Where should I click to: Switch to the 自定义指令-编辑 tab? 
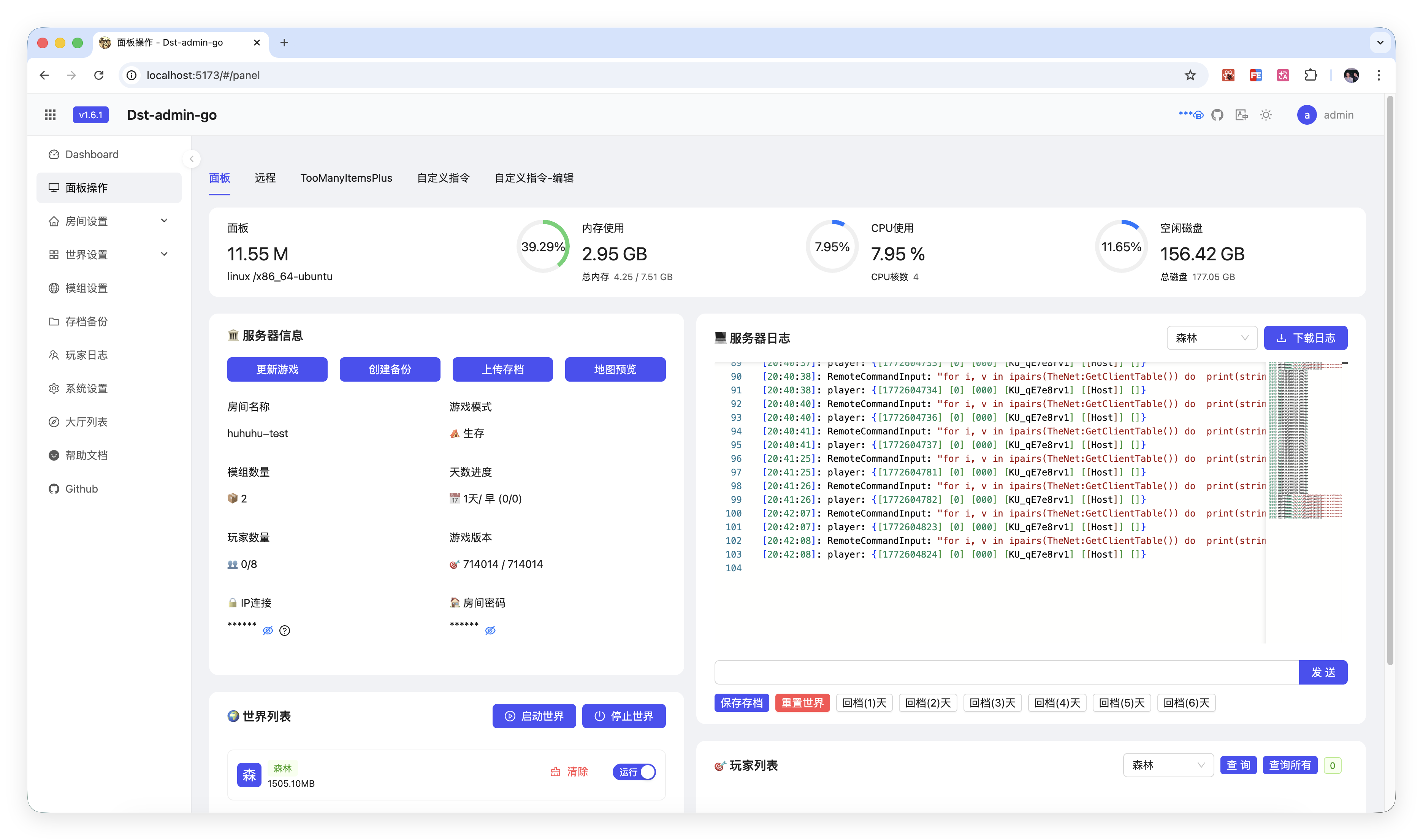coord(534,178)
